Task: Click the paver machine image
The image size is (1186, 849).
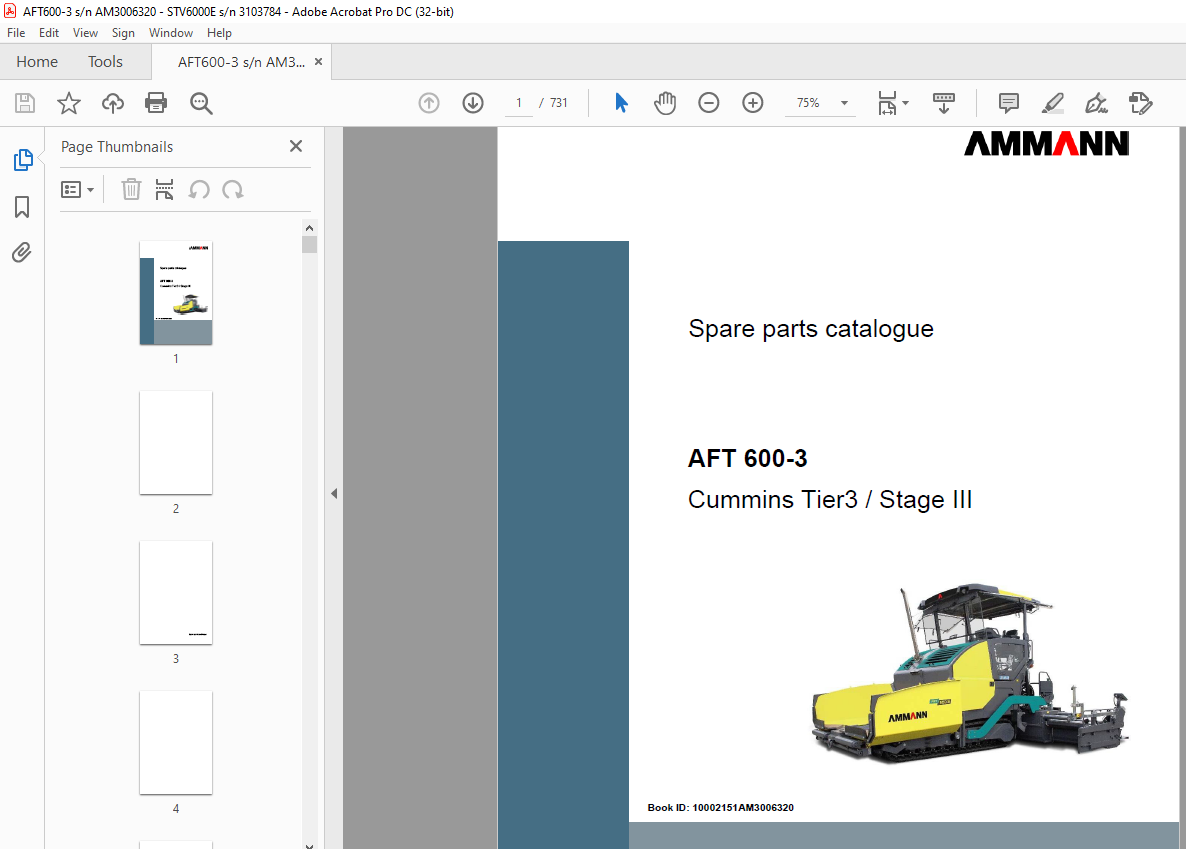Action: tap(969, 673)
